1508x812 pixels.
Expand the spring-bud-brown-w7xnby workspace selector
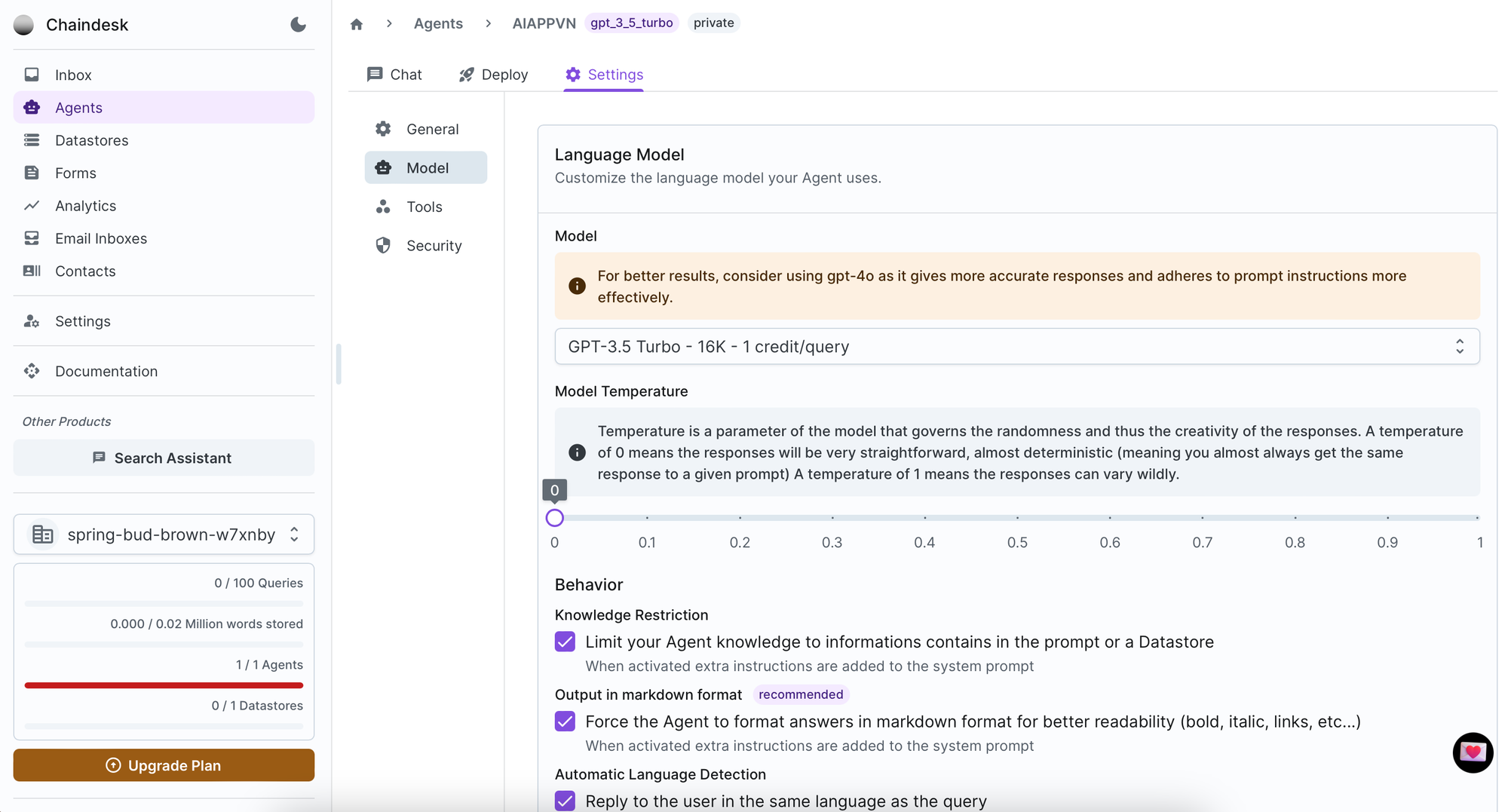click(164, 535)
